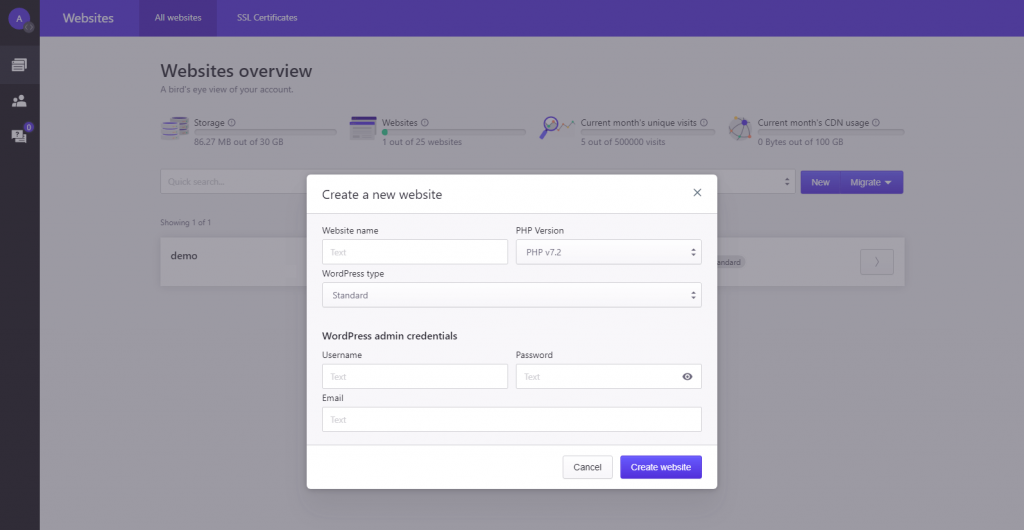This screenshot has height=530, width=1024.
Task: Cancel the new website dialog
Action: tap(587, 467)
